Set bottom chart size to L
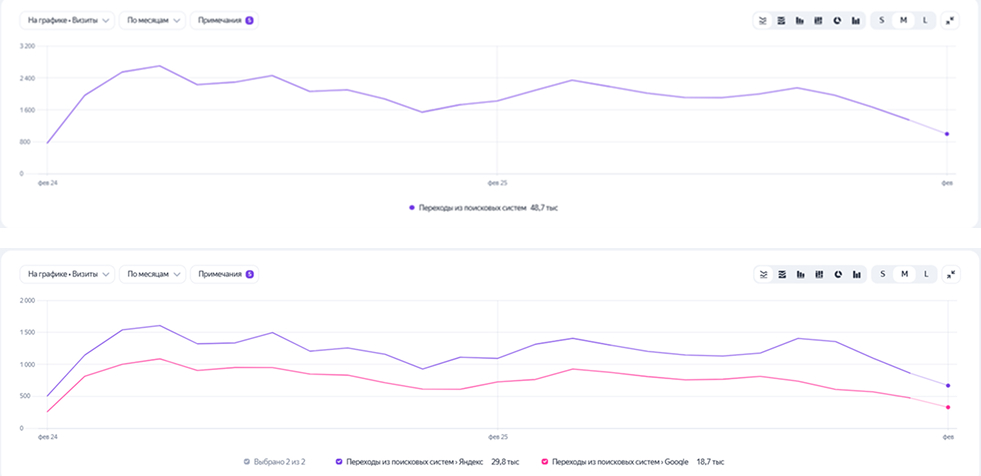 point(925,274)
